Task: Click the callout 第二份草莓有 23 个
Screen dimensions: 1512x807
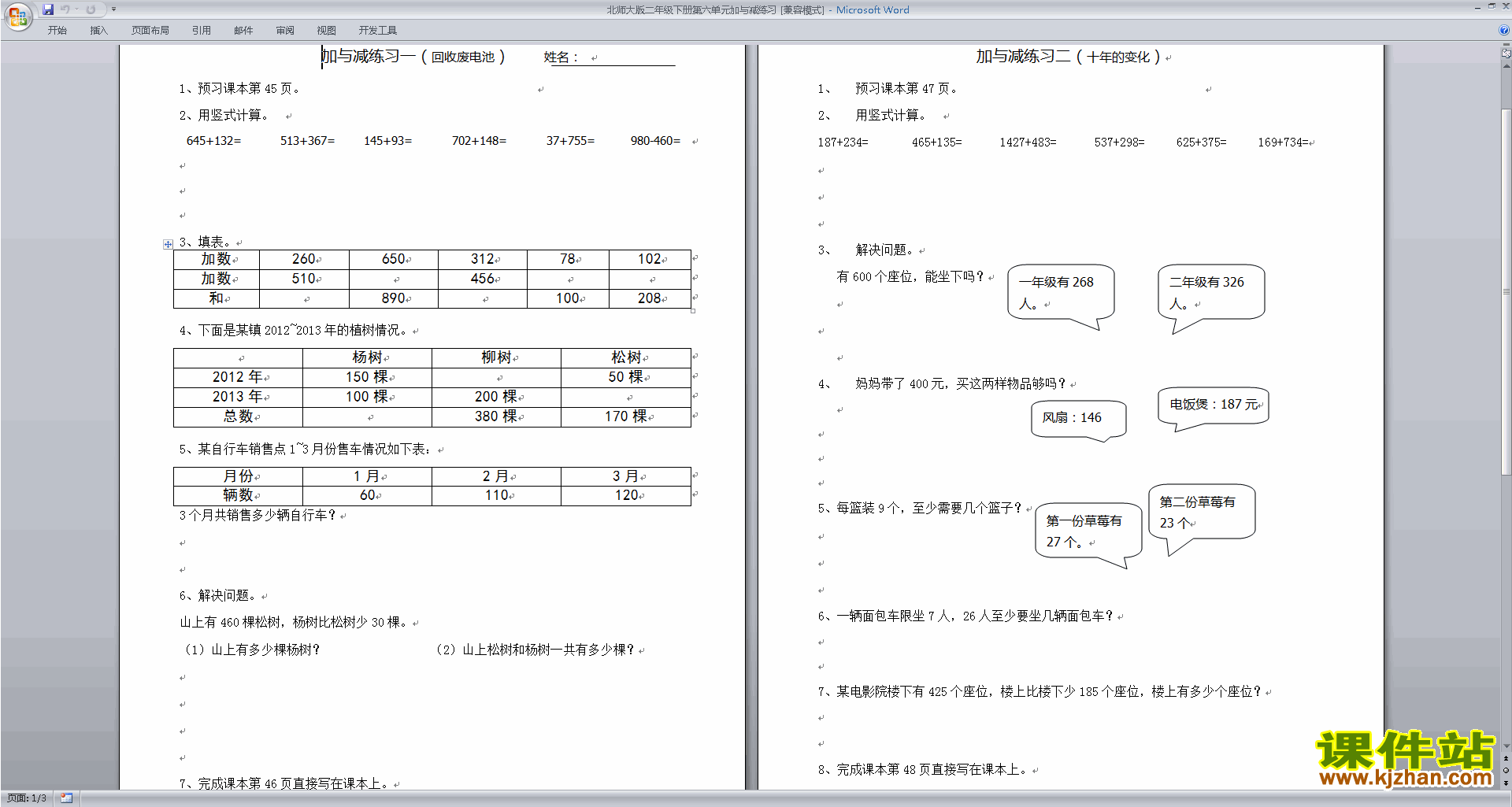Action: [x=1202, y=512]
